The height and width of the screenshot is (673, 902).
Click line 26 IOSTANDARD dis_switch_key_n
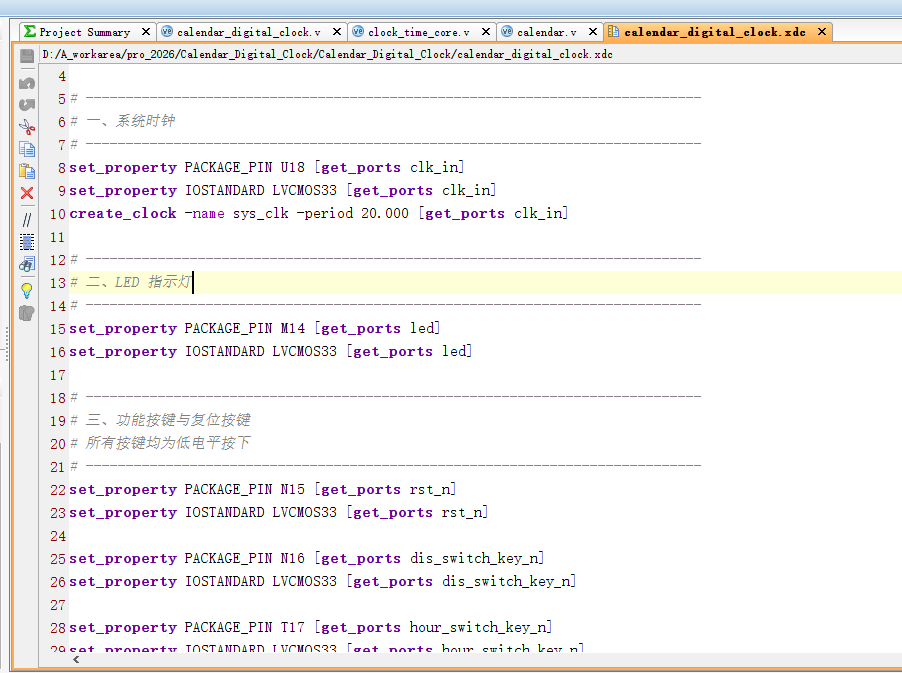[323, 582]
